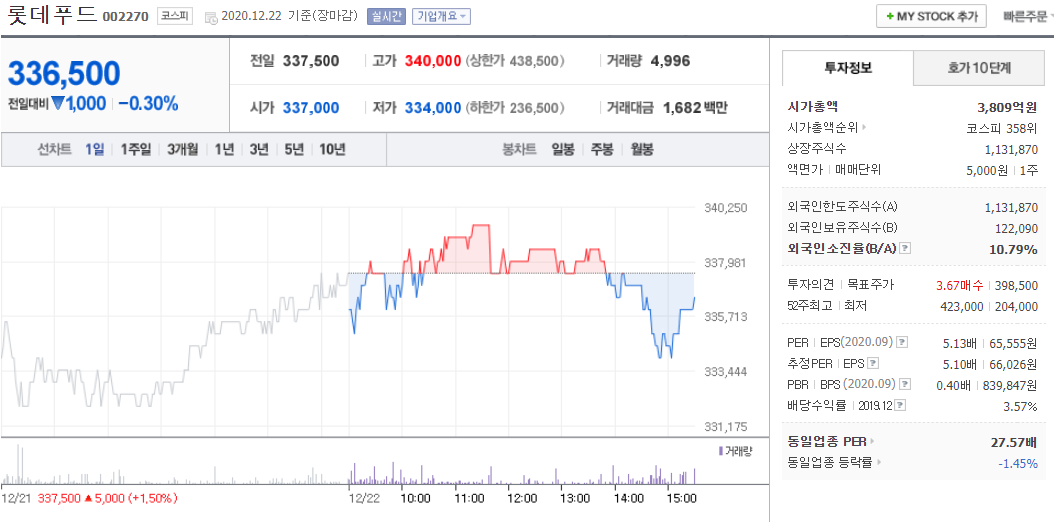Viewport: 1054px width, 522px height.
Task: Click the 시가총액순위 link
Action: pos(823,126)
